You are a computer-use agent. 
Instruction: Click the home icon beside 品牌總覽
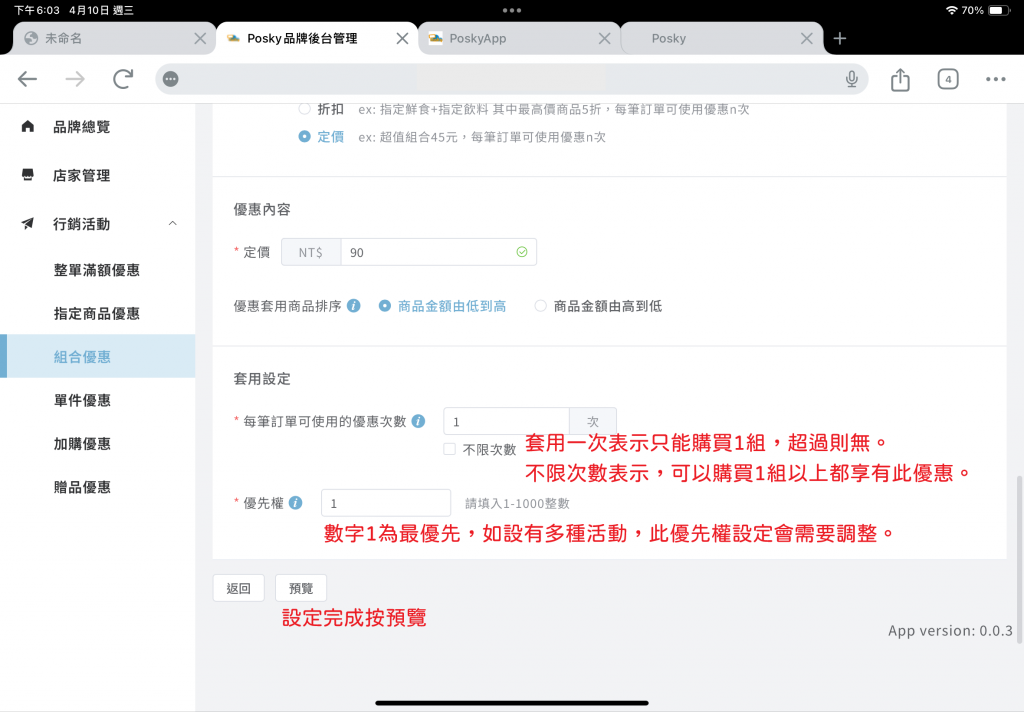(x=27, y=126)
